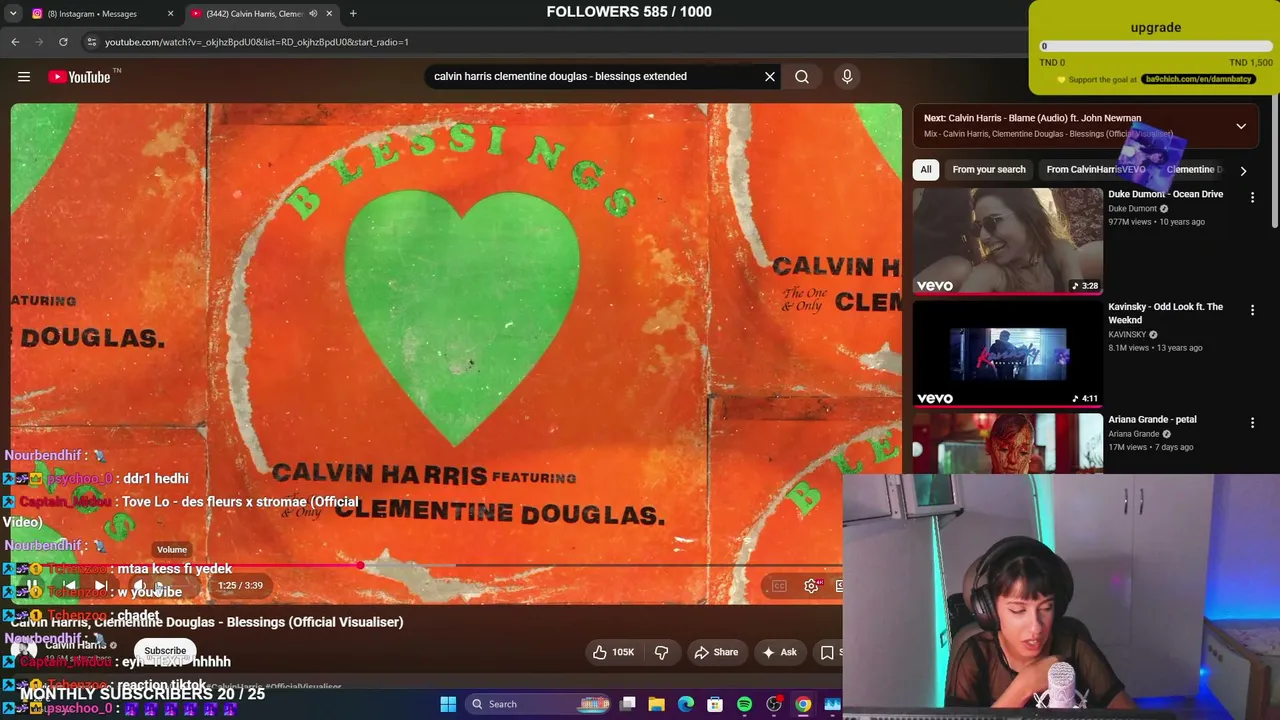
Task: Expand the Next up mix playlist
Action: tap(1241, 126)
